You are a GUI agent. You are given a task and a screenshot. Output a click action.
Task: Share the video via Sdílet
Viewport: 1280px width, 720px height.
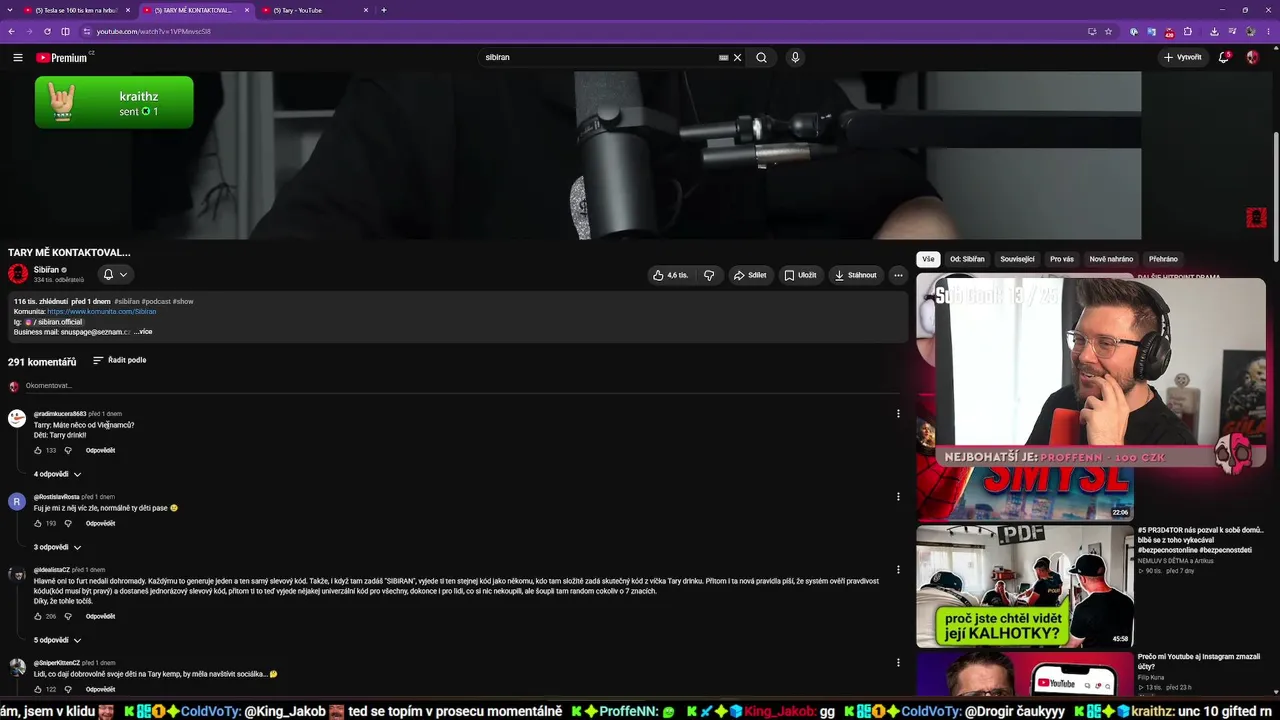pyautogui.click(x=750, y=275)
